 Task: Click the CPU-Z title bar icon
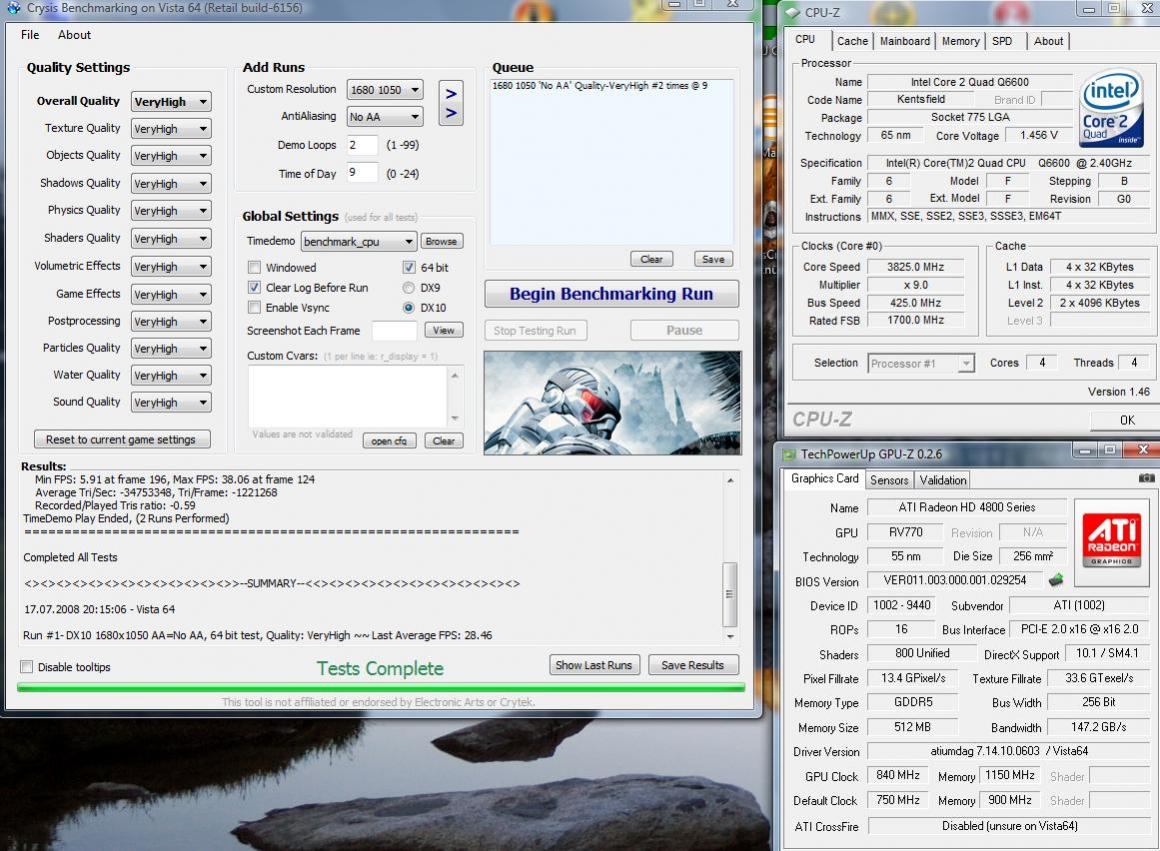[793, 13]
